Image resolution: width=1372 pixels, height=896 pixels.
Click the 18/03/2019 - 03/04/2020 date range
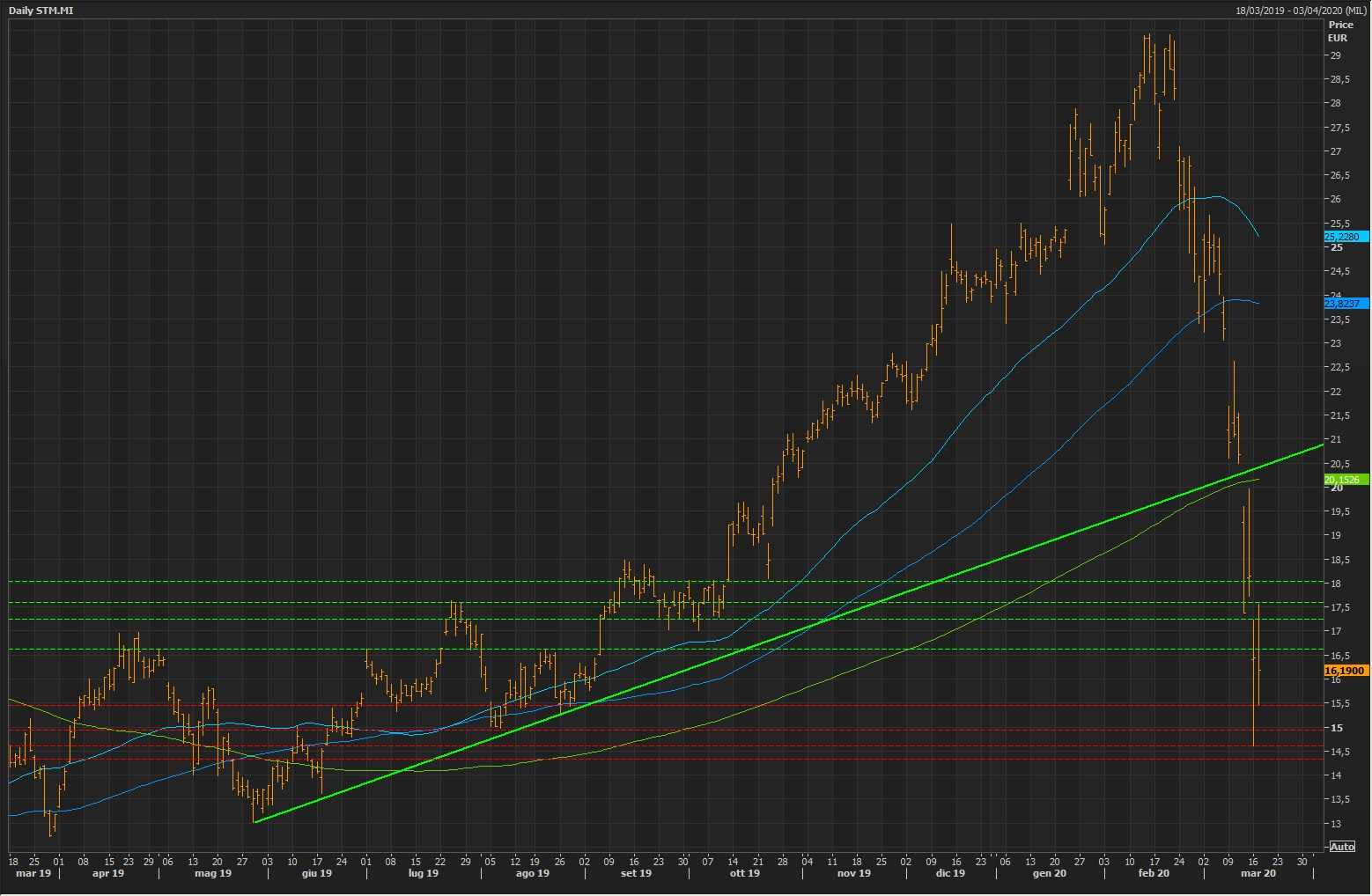click(1302, 10)
